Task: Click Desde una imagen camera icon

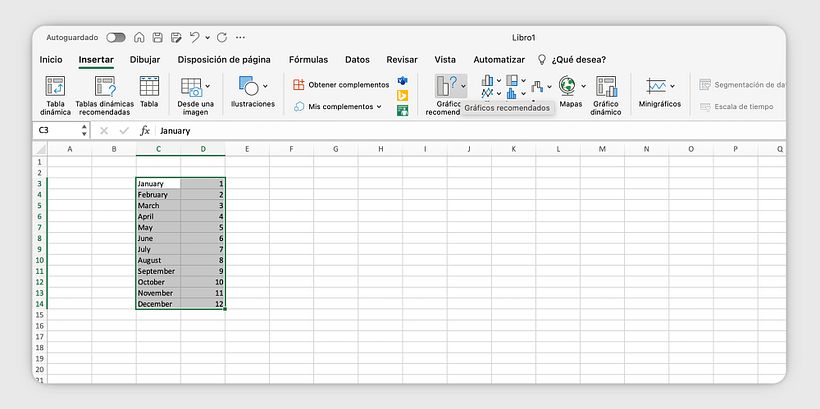Action: 191,87
